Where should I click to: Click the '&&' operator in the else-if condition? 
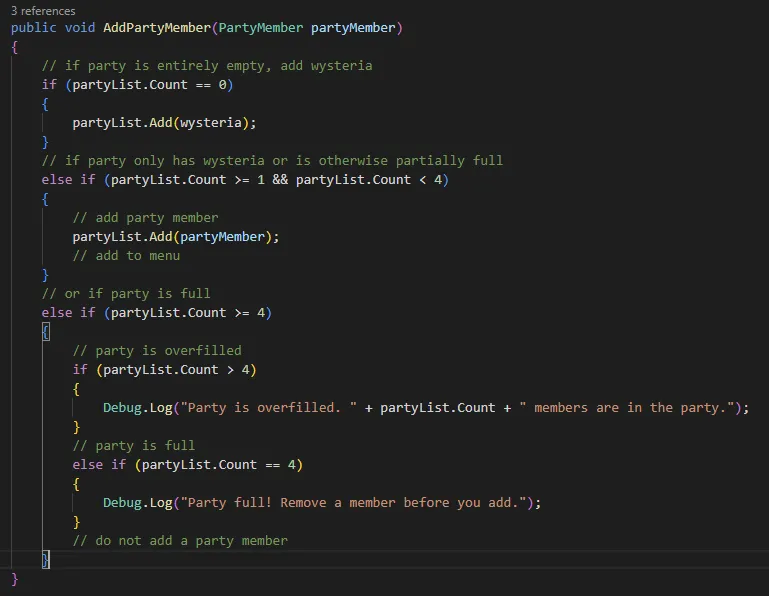coord(280,180)
